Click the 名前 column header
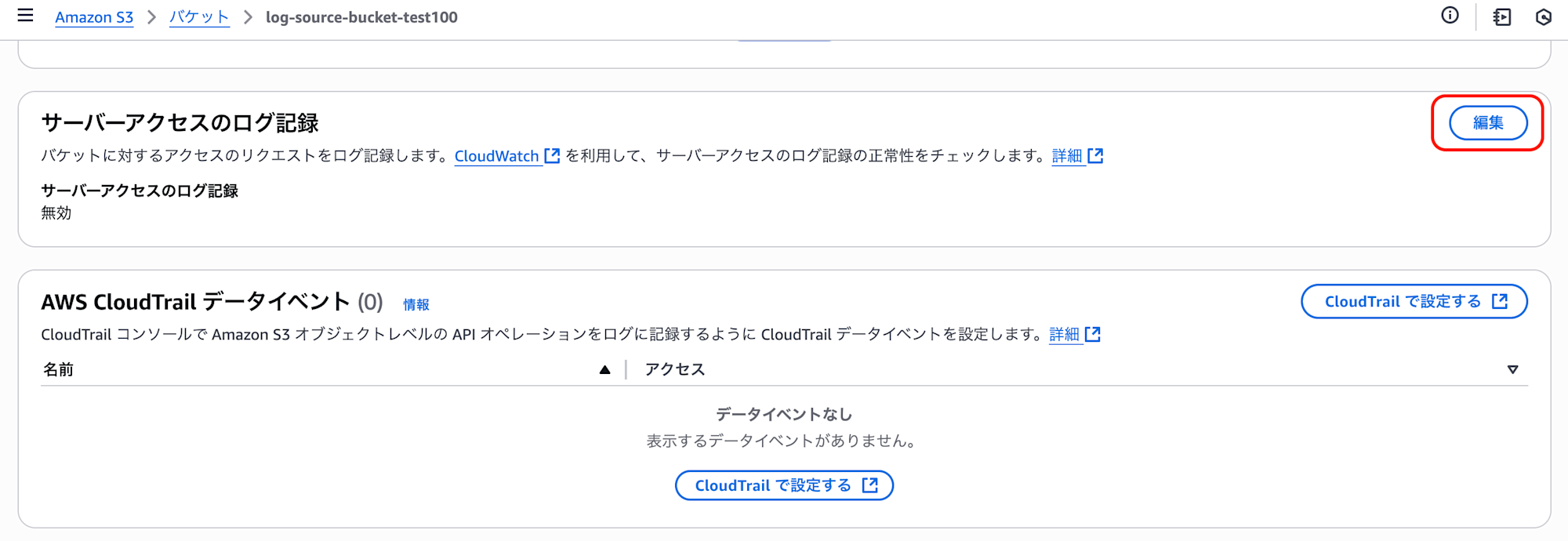Image resolution: width=1568 pixels, height=541 pixels. [58, 369]
